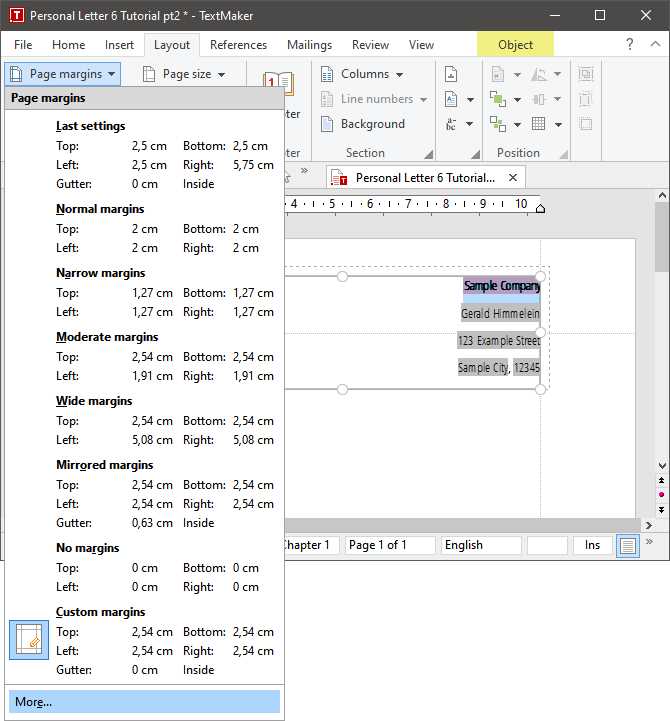Select Custom margins preset heading
The image size is (670, 721).
100,612
